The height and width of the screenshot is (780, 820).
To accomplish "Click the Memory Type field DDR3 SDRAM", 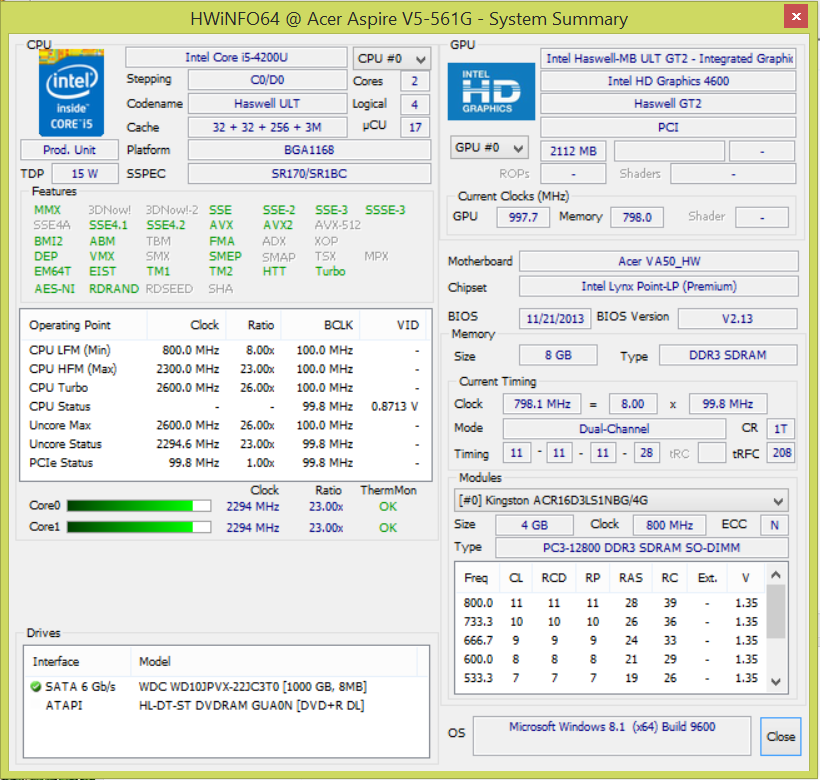I will [x=728, y=355].
